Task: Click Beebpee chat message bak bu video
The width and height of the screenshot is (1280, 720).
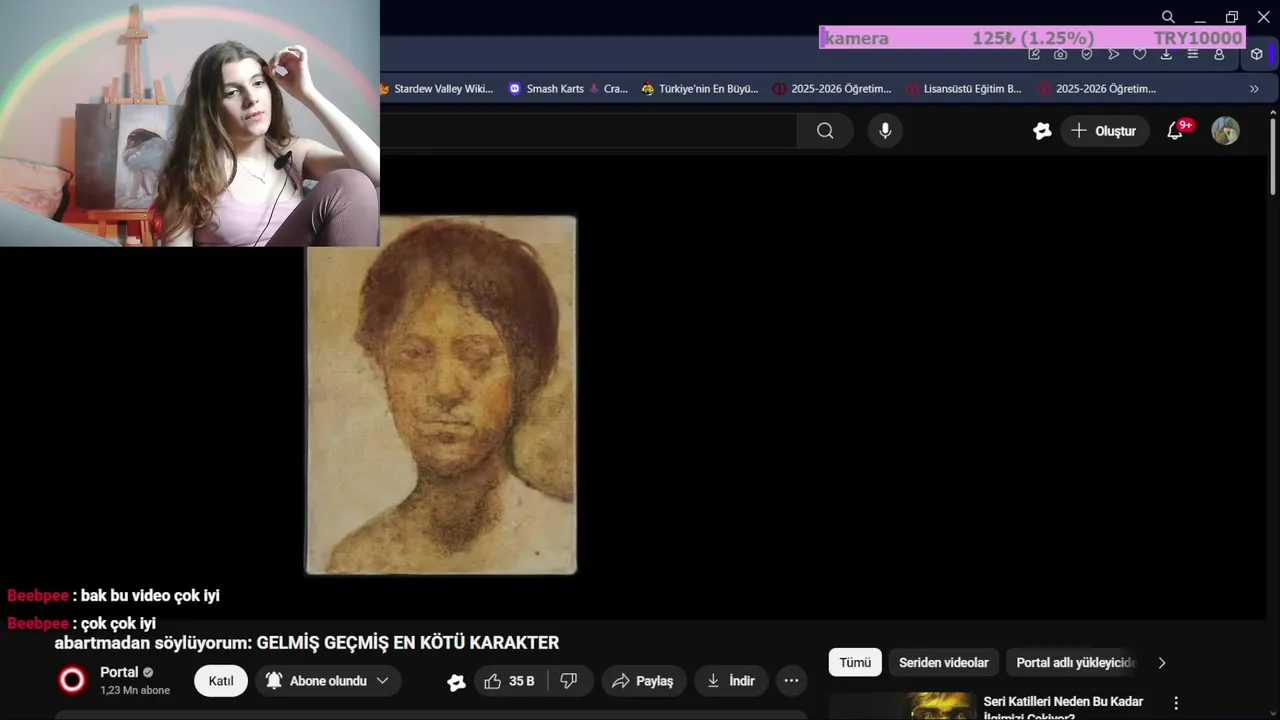Action: 113,595
